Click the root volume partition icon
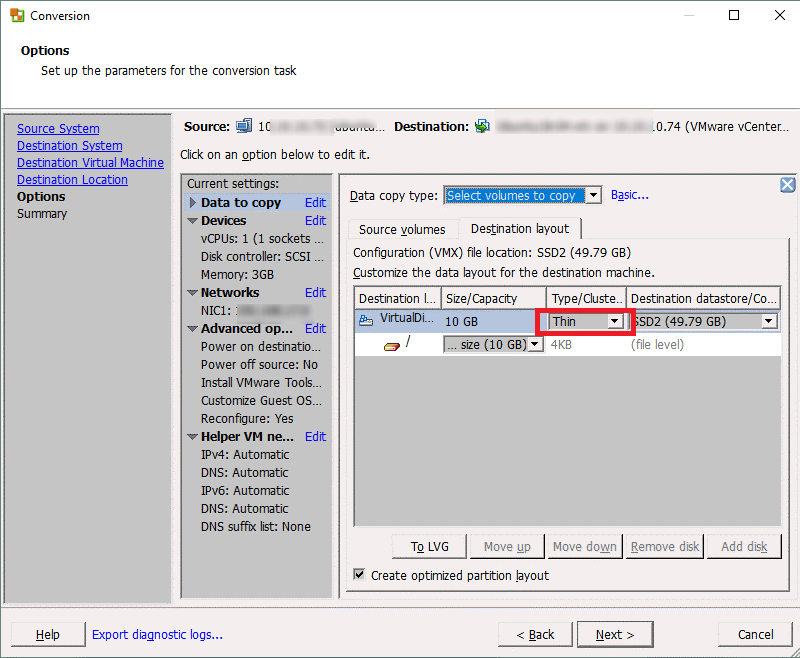The height and width of the screenshot is (658, 800). [x=392, y=346]
